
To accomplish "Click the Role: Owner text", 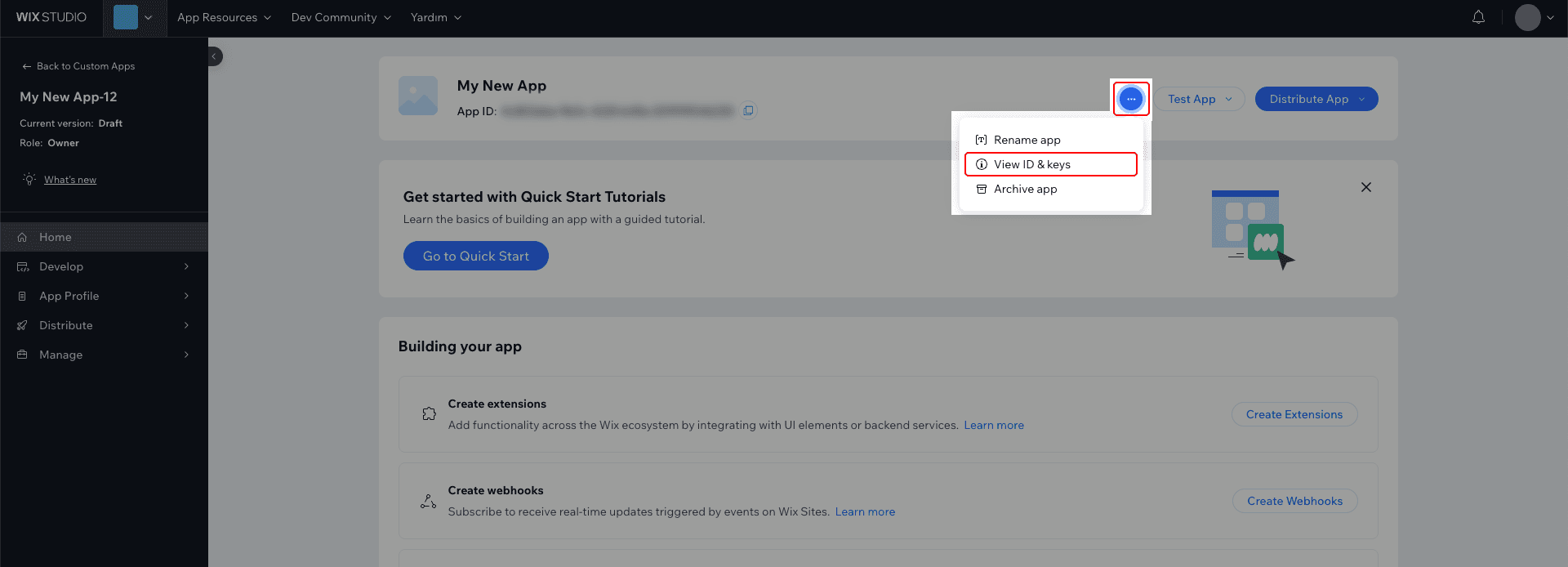I will (49, 143).
